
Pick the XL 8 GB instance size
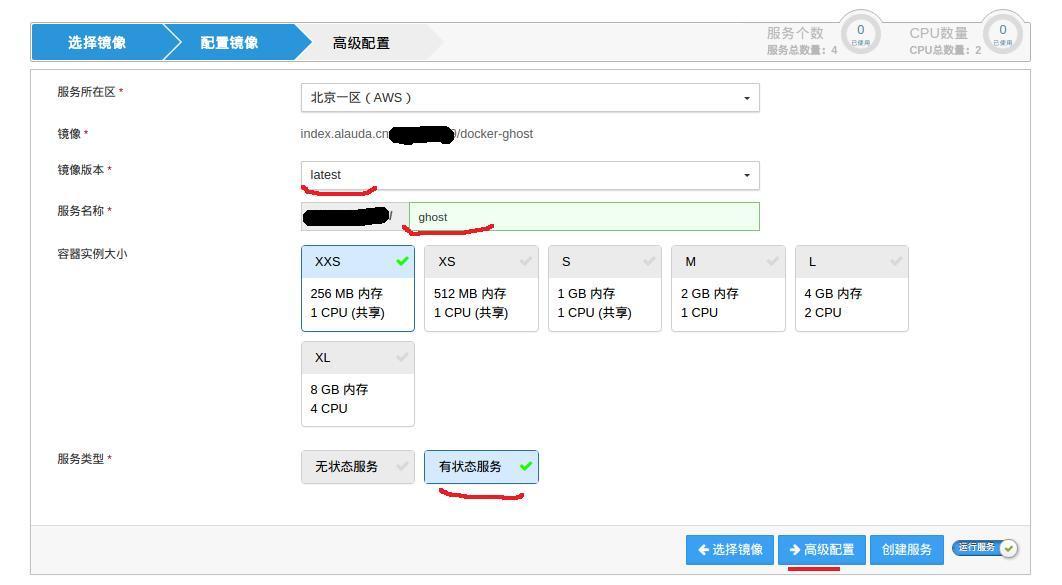coord(358,384)
